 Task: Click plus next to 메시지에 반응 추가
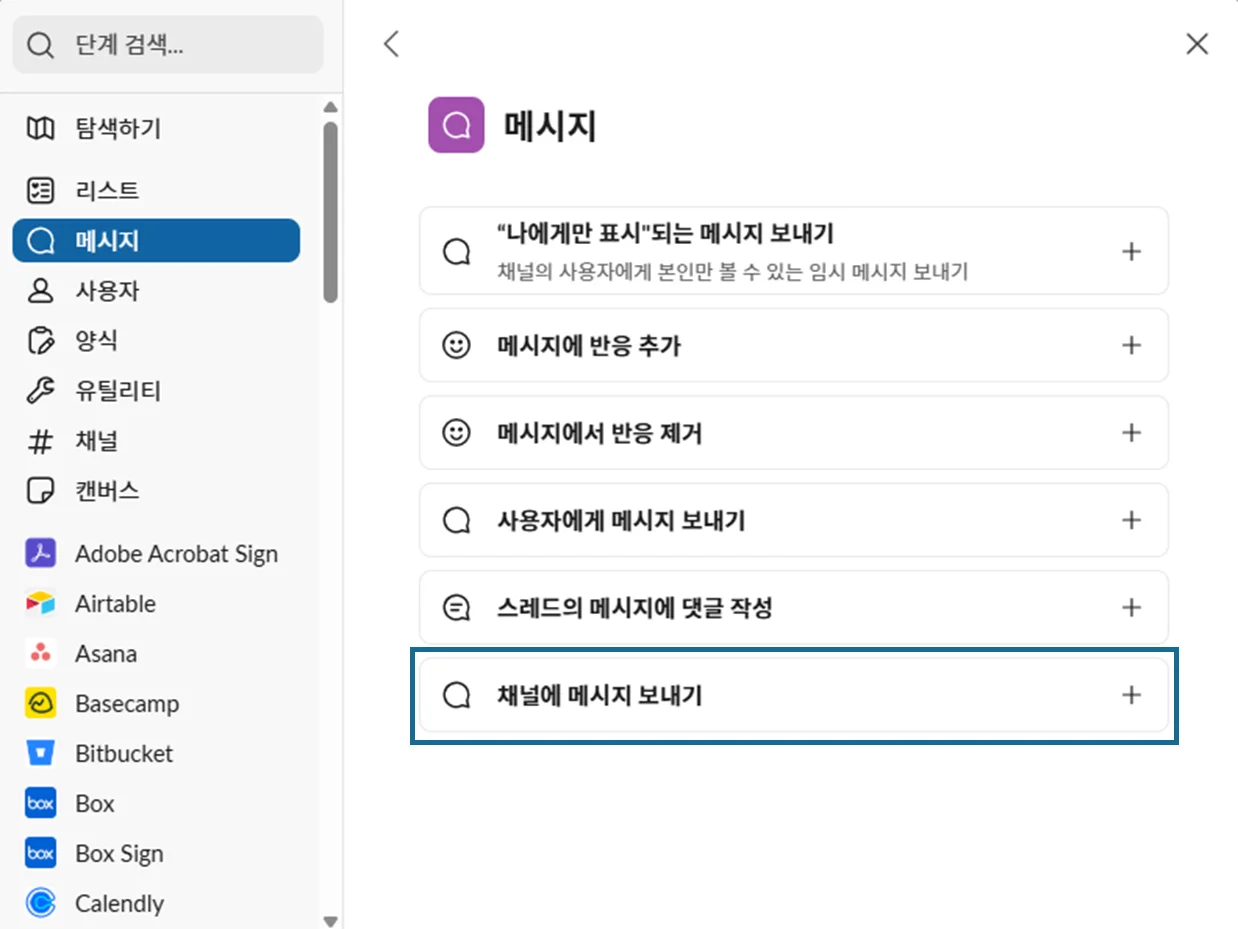point(1131,345)
